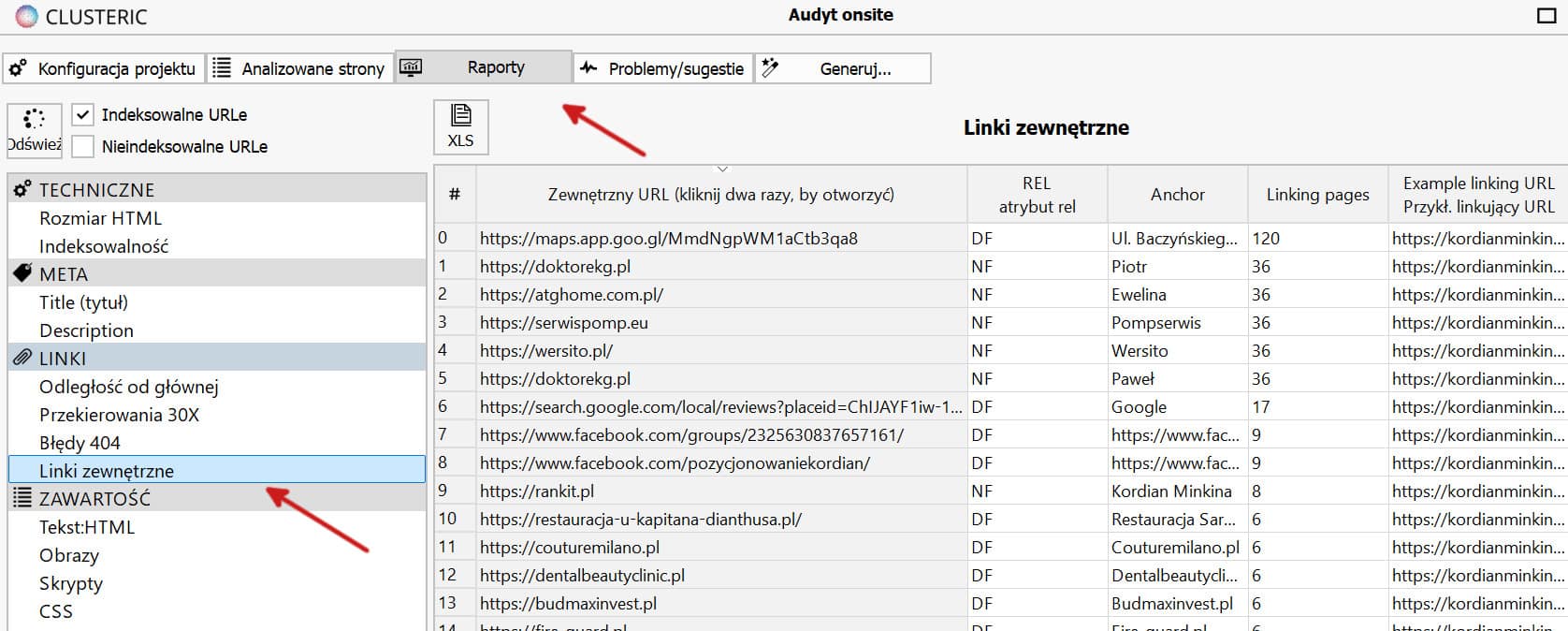The height and width of the screenshot is (631, 1568).
Task: Click the Clusteric logo icon
Action: click(27, 16)
